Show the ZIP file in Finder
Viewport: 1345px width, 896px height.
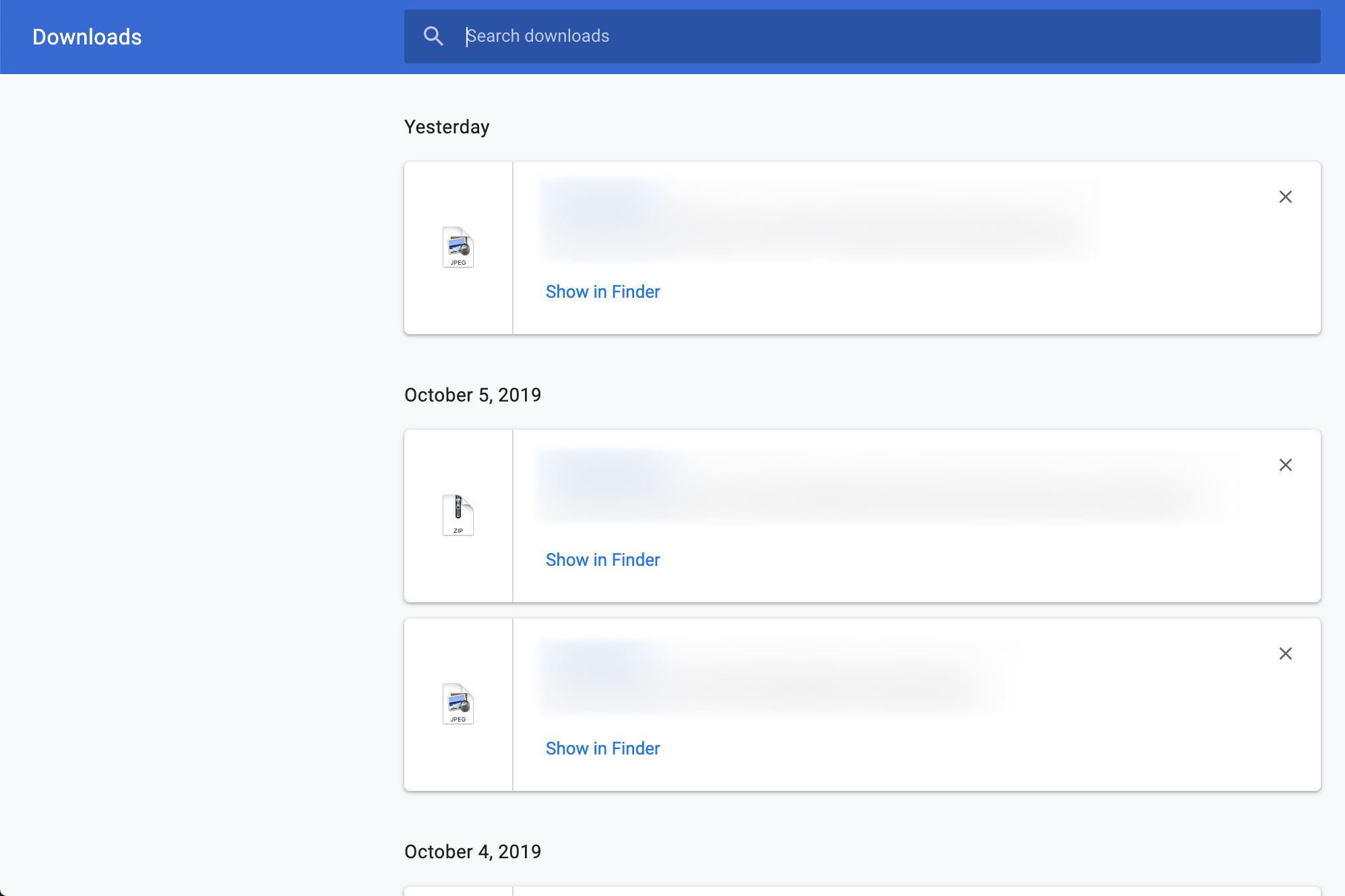click(602, 560)
